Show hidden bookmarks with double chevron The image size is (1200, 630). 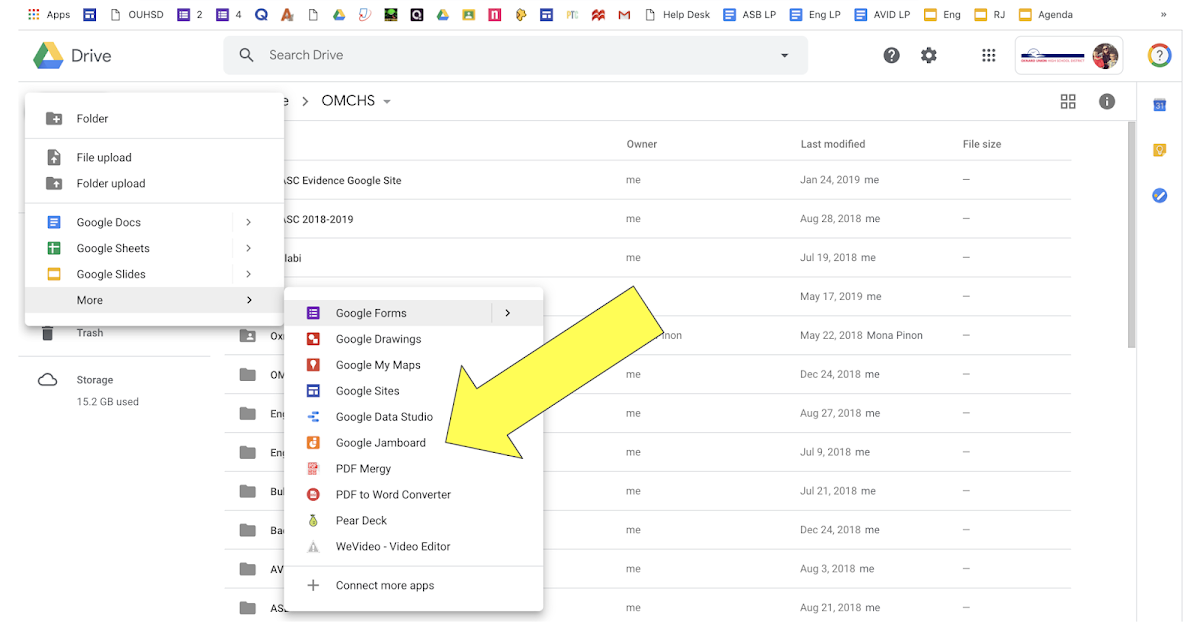[x=1163, y=15]
